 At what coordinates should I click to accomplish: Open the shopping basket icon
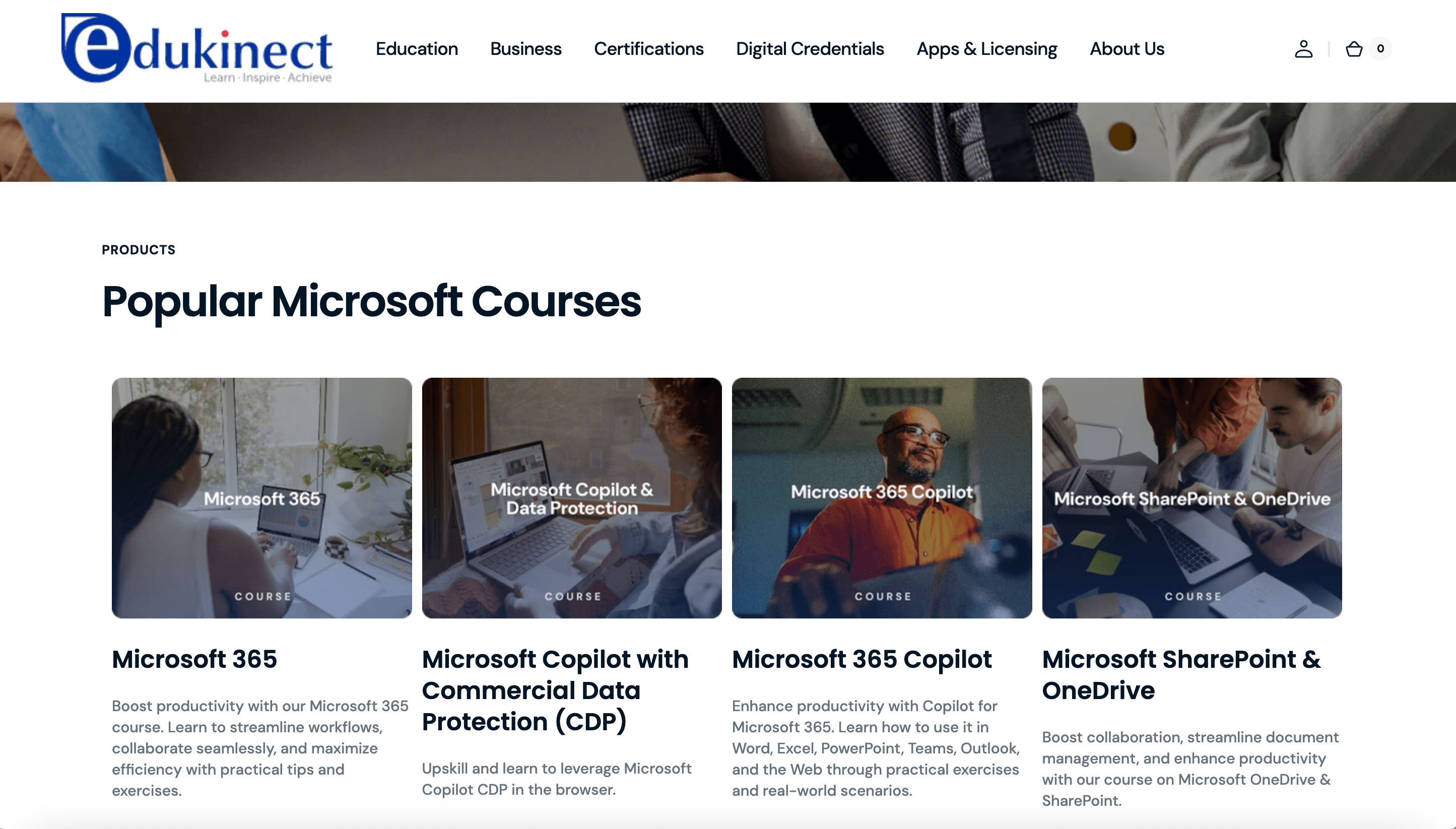tap(1354, 49)
